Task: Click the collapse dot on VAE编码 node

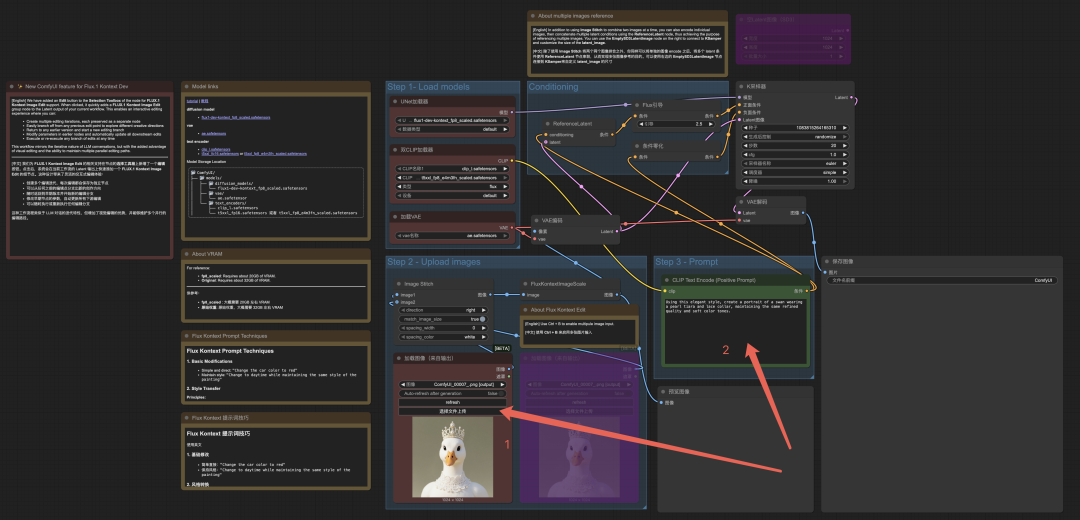Action: pyautogui.click(x=540, y=220)
